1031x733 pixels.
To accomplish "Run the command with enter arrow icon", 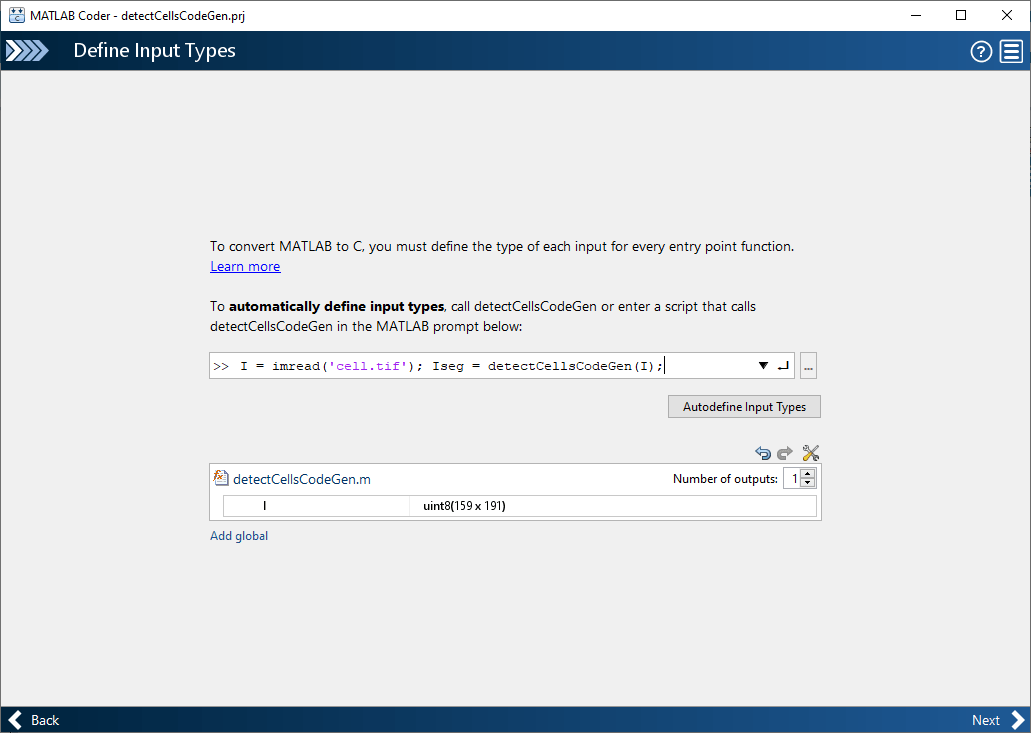I will [783, 366].
